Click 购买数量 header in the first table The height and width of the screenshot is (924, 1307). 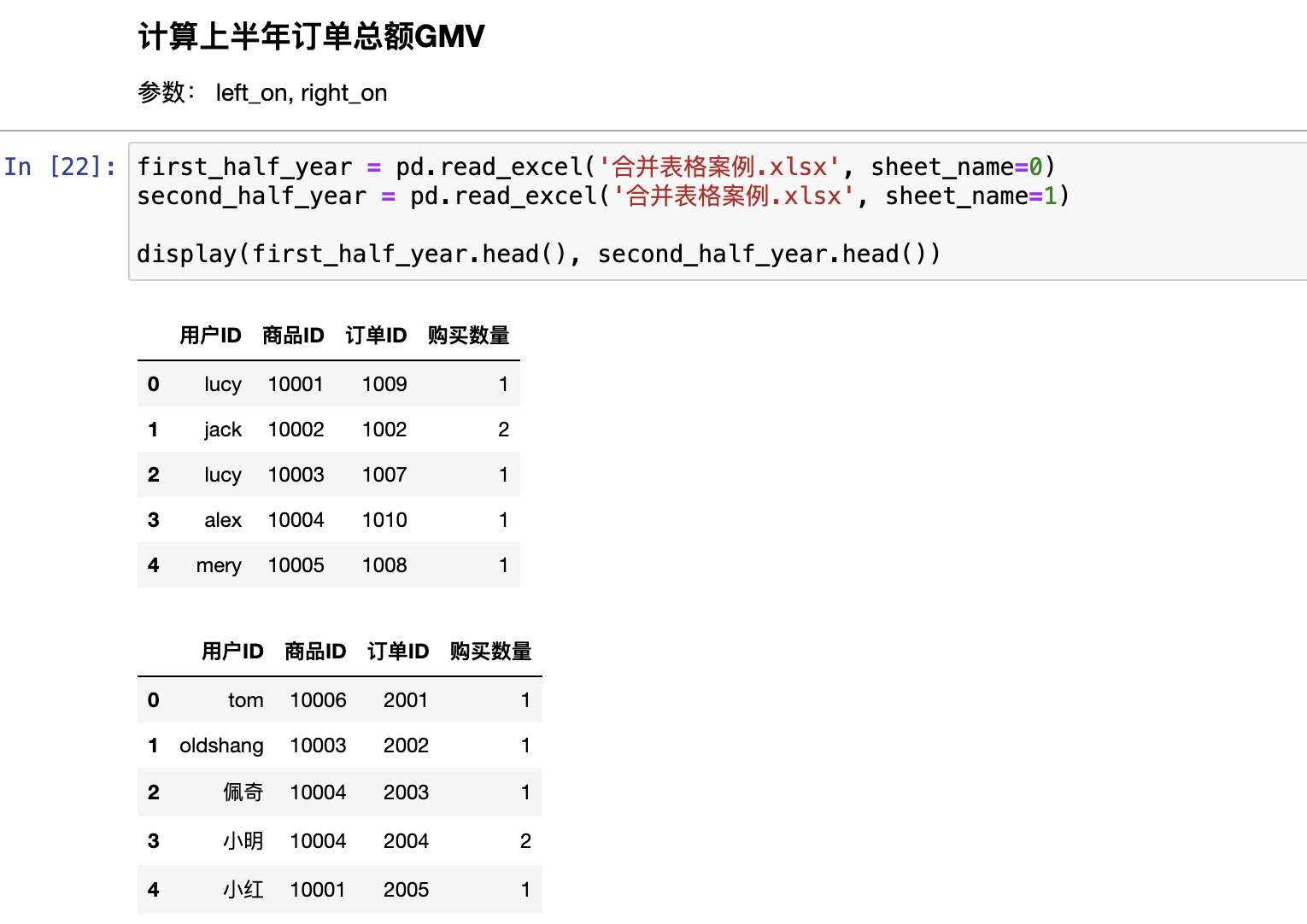468,336
